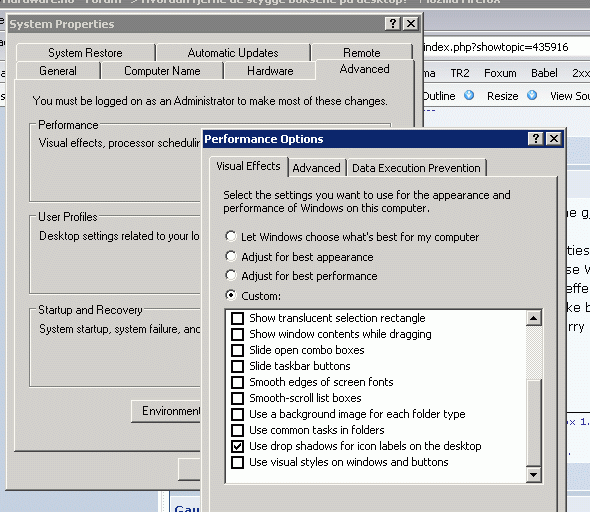The height and width of the screenshot is (512, 590).
Task: Select Adjust for best appearance
Action: click(231, 256)
